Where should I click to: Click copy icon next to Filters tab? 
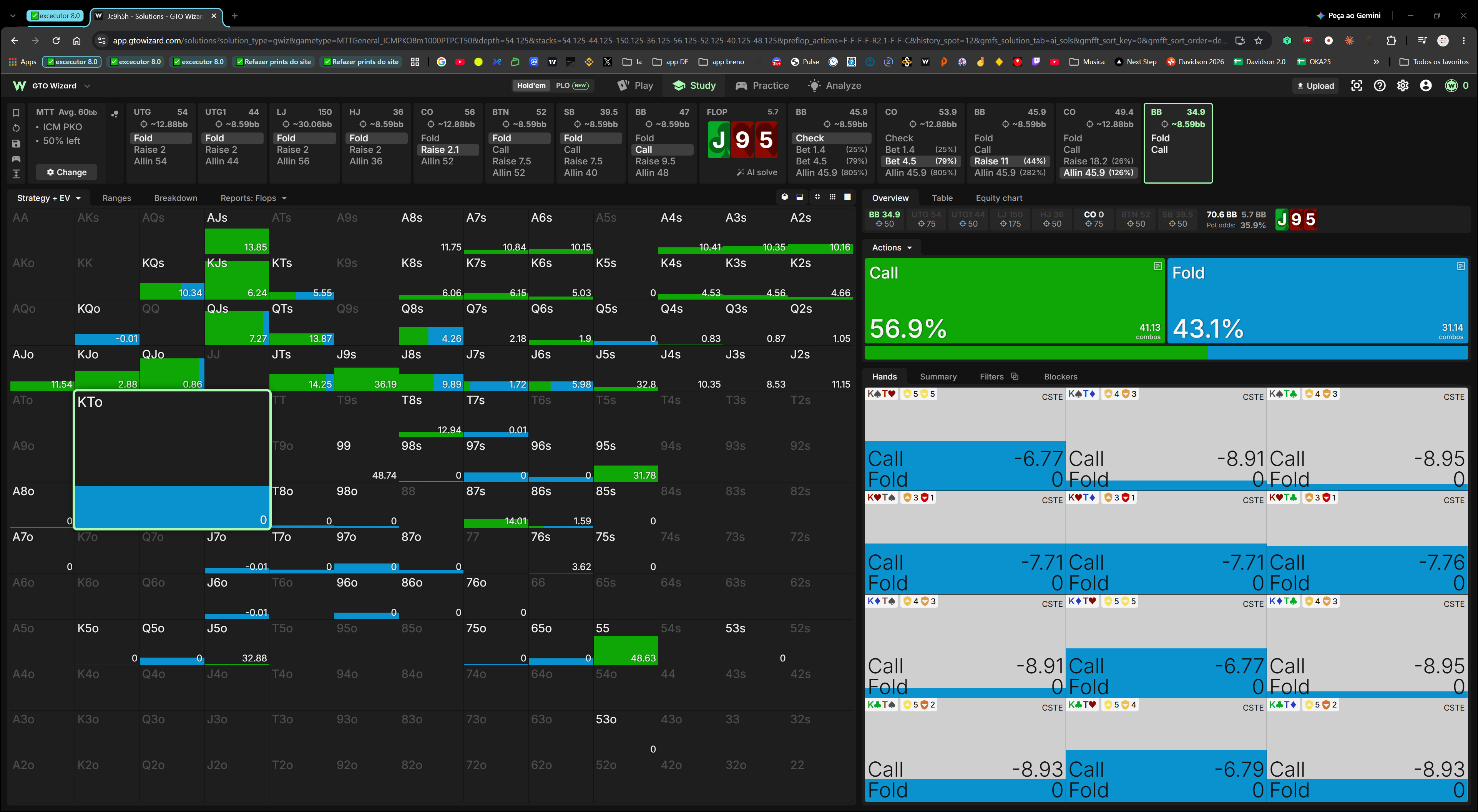tap(1015, 376)
